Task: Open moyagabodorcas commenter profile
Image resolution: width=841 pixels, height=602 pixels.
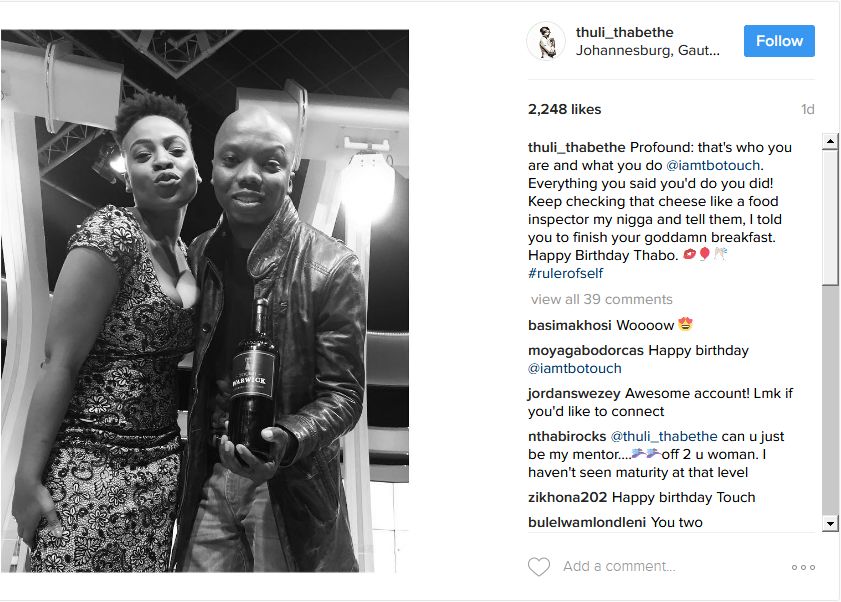Action: 586,350
